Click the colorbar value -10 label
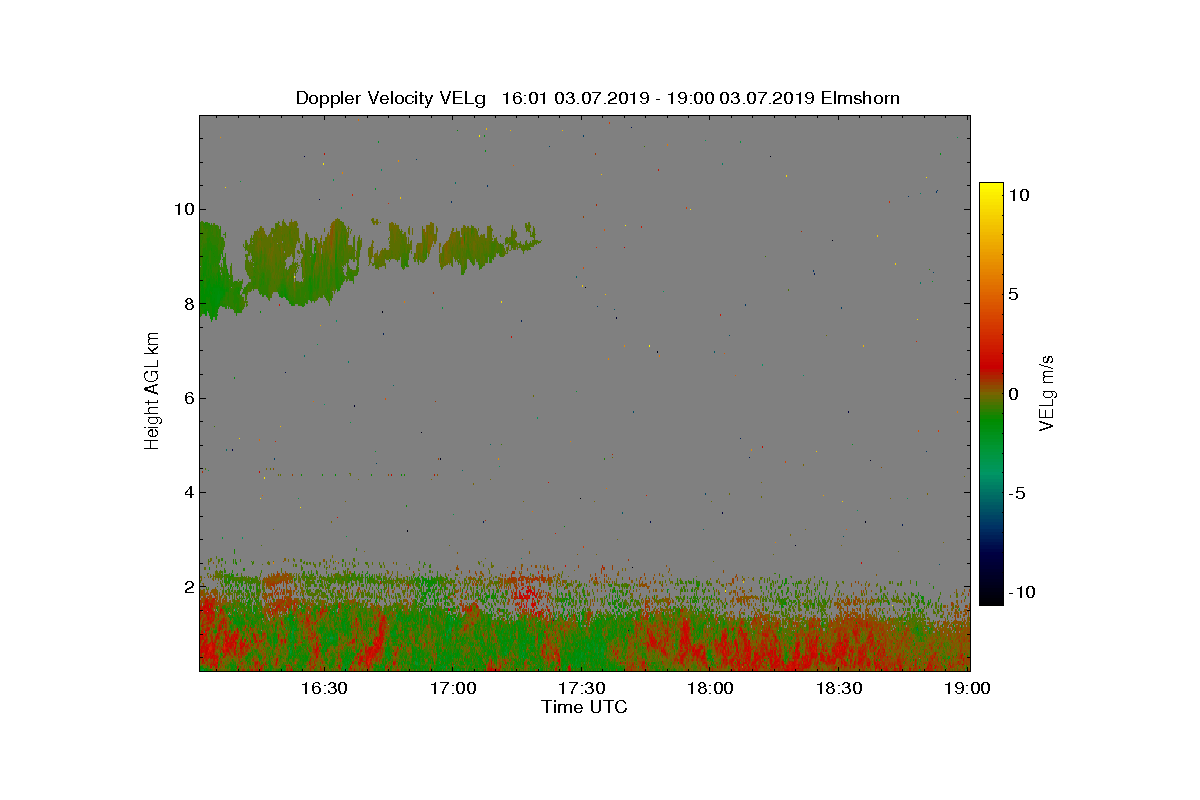 (x=1020, y=592)
